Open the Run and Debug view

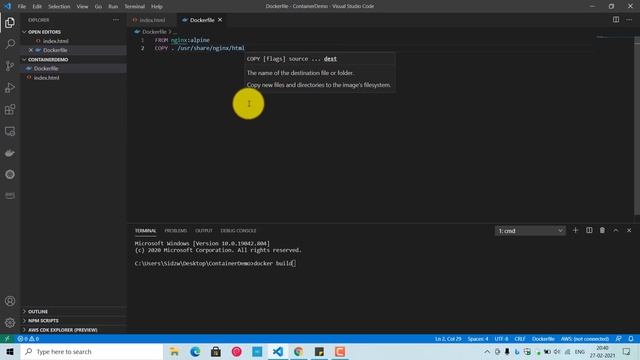(10, 88)
